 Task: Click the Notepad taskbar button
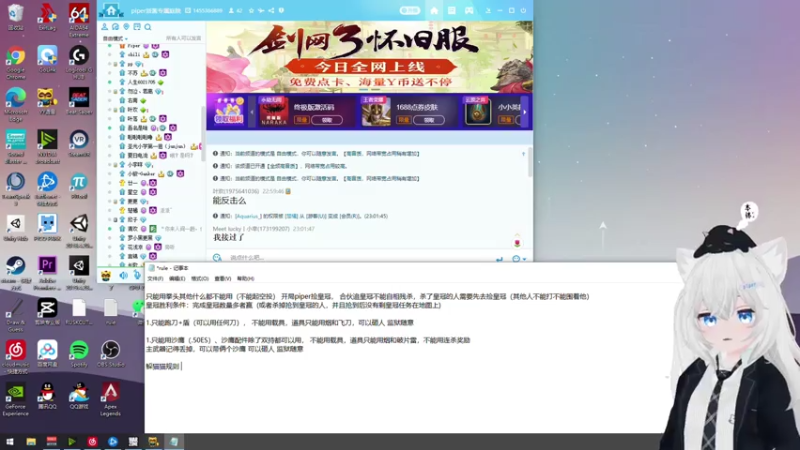(174, 441)
